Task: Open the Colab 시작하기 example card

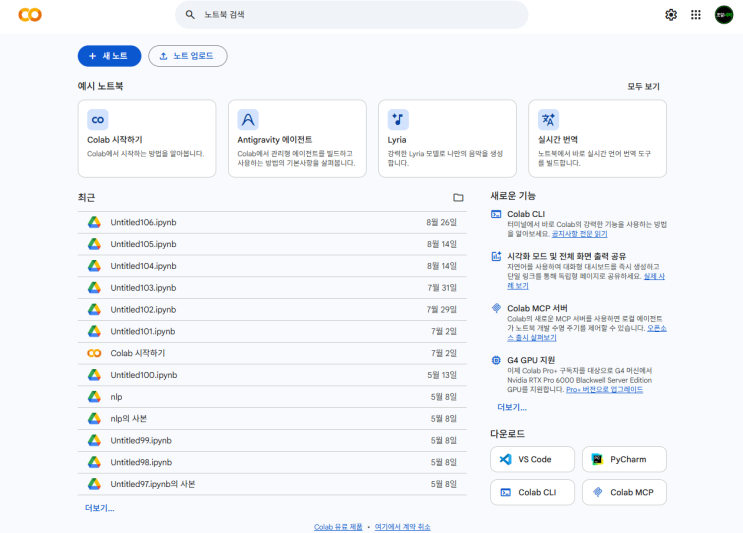Action: coord(147,138)
